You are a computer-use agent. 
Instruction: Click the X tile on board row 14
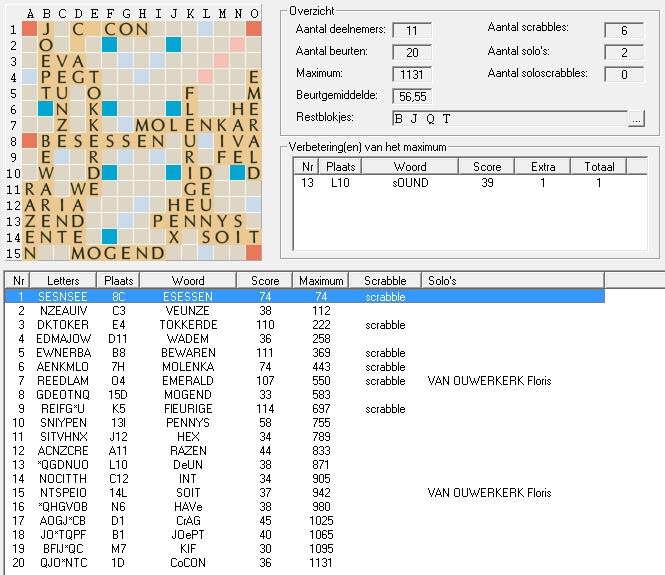(x=173, y=237)
